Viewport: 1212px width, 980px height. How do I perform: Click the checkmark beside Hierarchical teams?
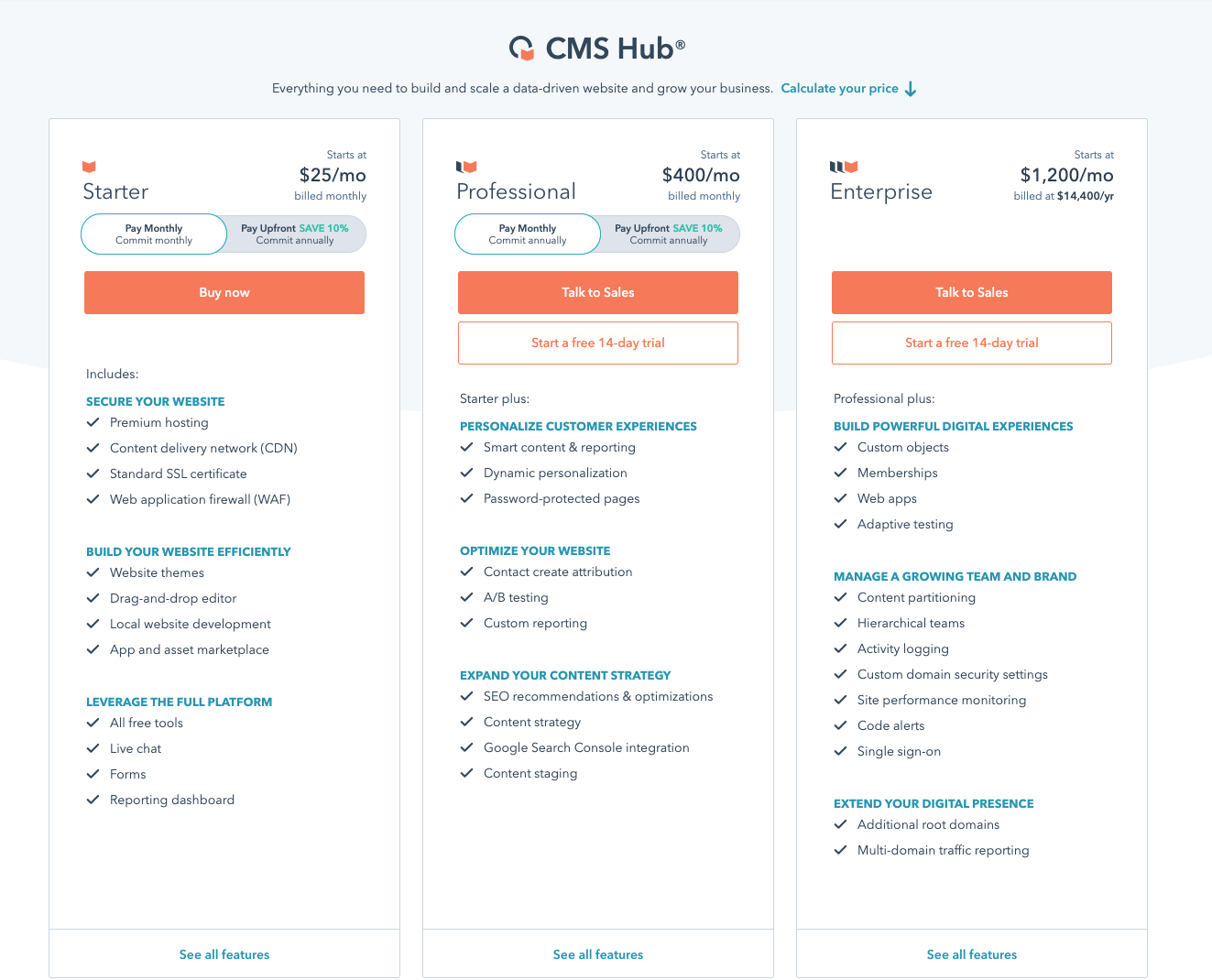(840, 623)
